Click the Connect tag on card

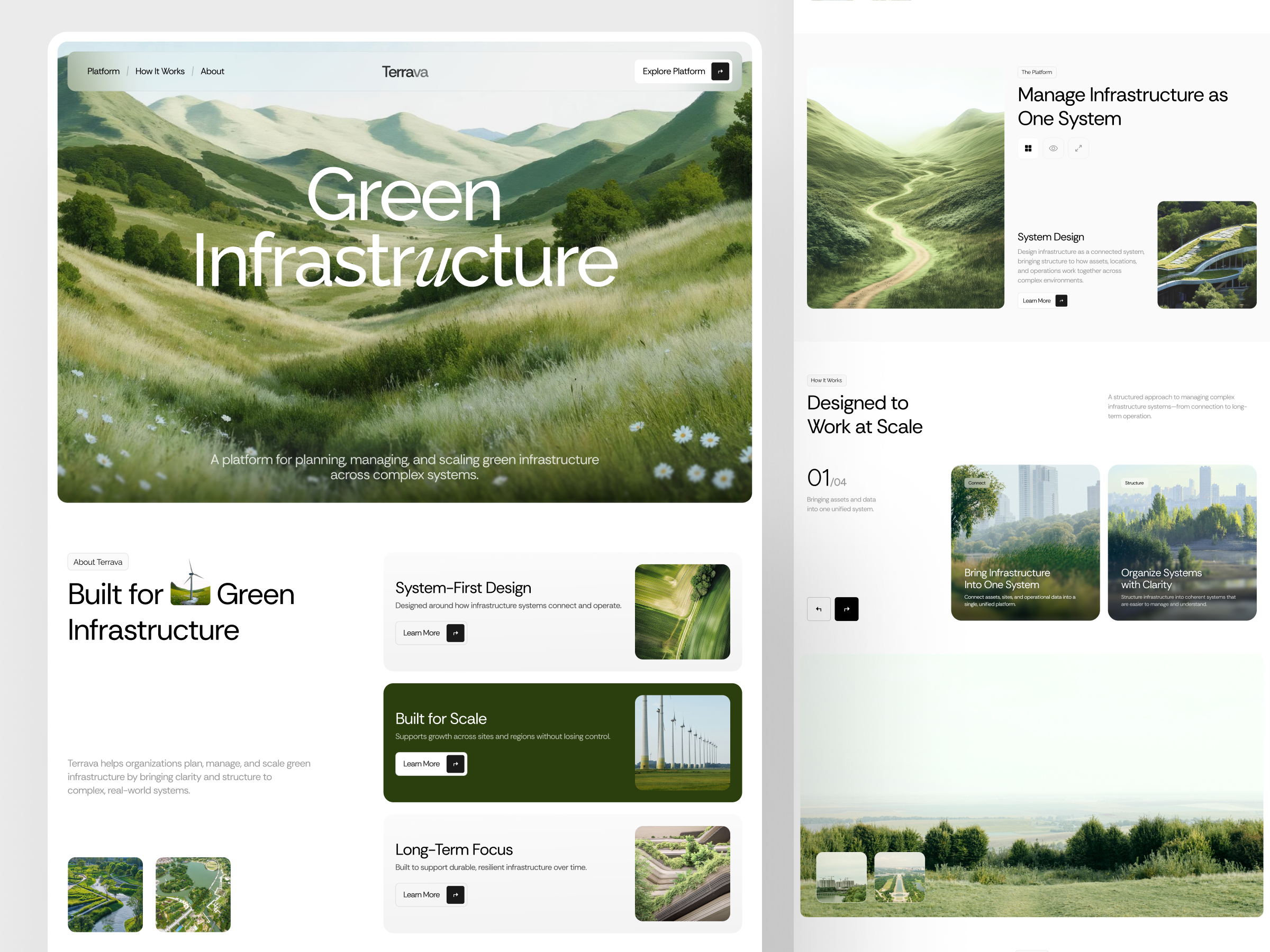tap(977, 483)
